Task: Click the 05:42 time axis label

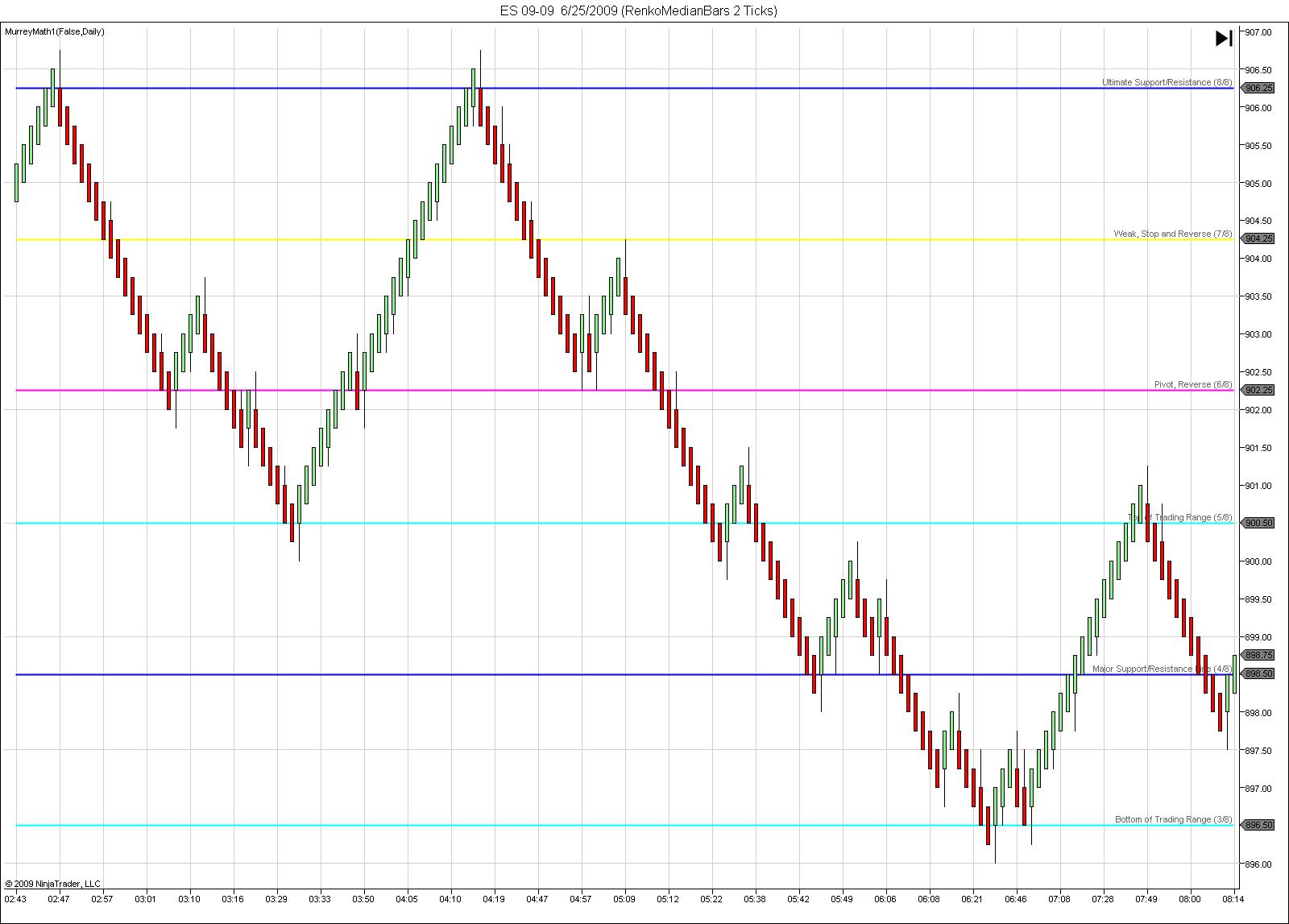Action: [798, 898]
